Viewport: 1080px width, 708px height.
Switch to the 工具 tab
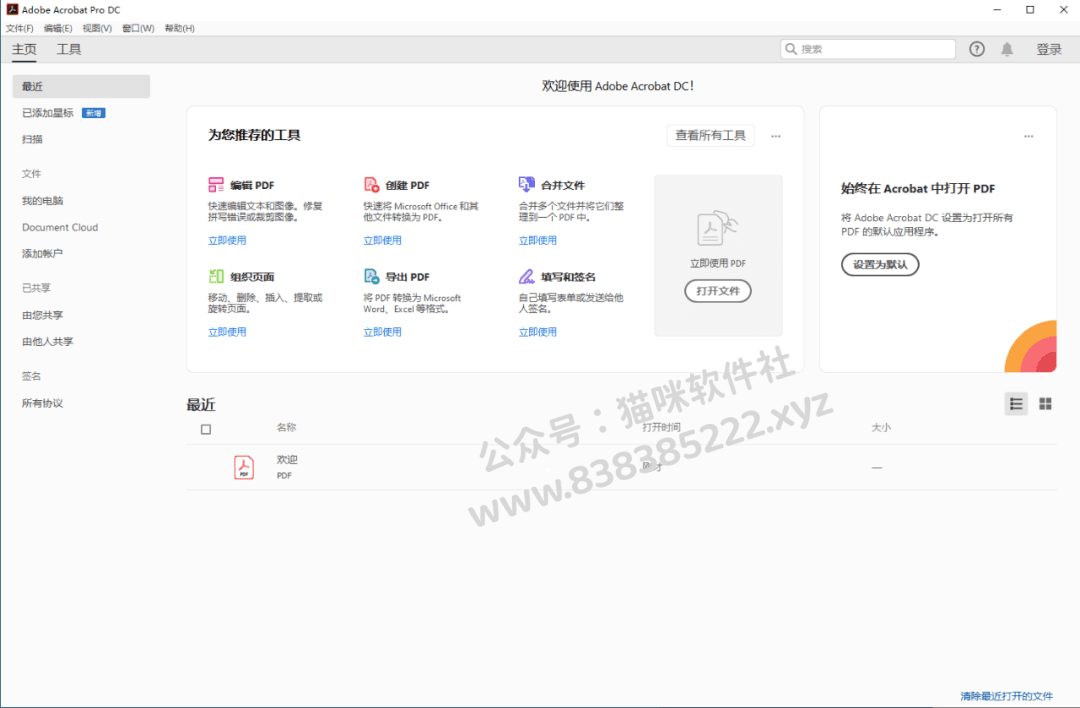click(x=69, y=50)
